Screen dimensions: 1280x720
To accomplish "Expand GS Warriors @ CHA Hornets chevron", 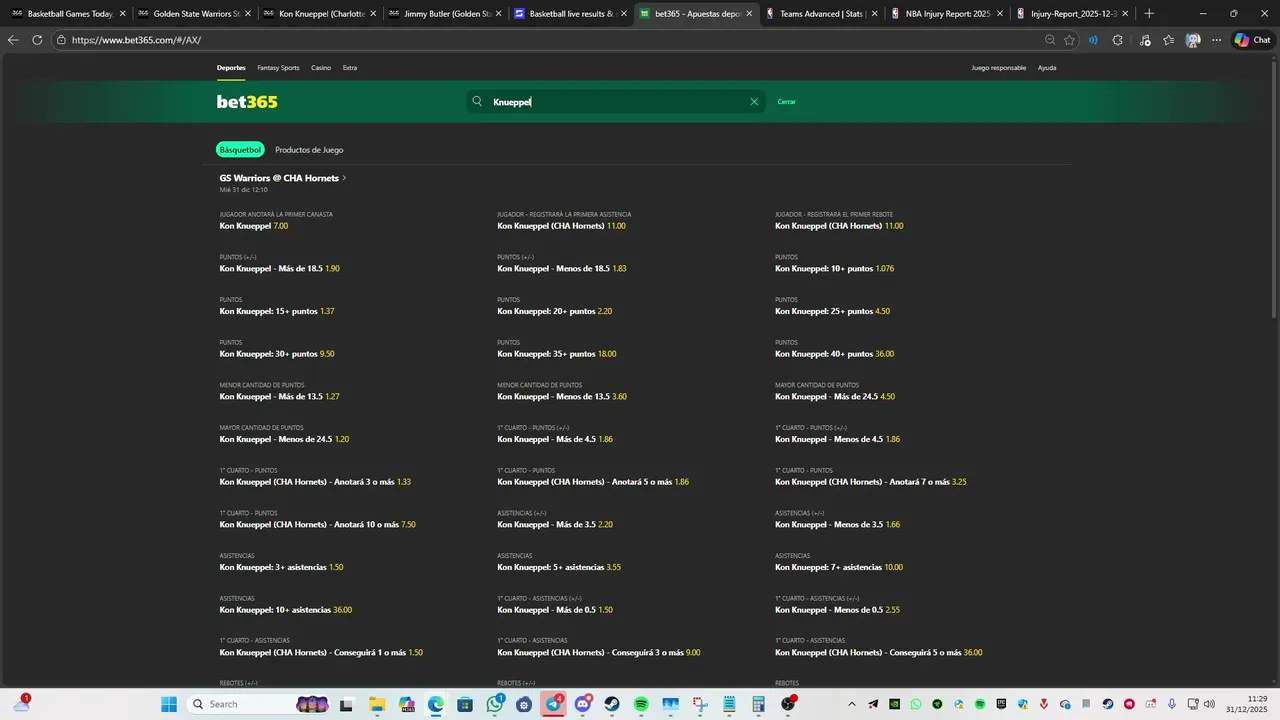I will tap(344, 178).
